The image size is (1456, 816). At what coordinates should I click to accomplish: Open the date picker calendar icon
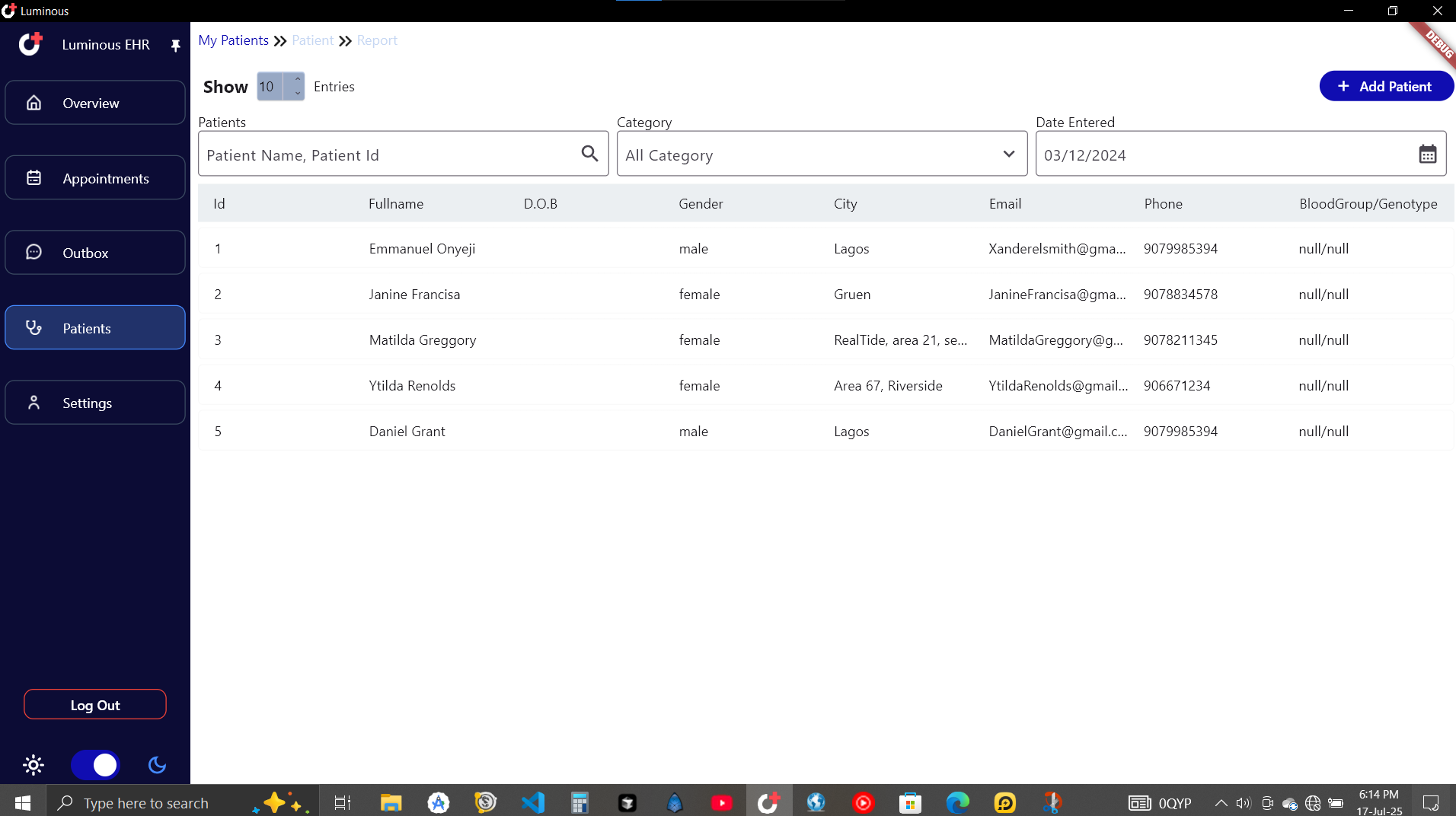[1427, 153]
